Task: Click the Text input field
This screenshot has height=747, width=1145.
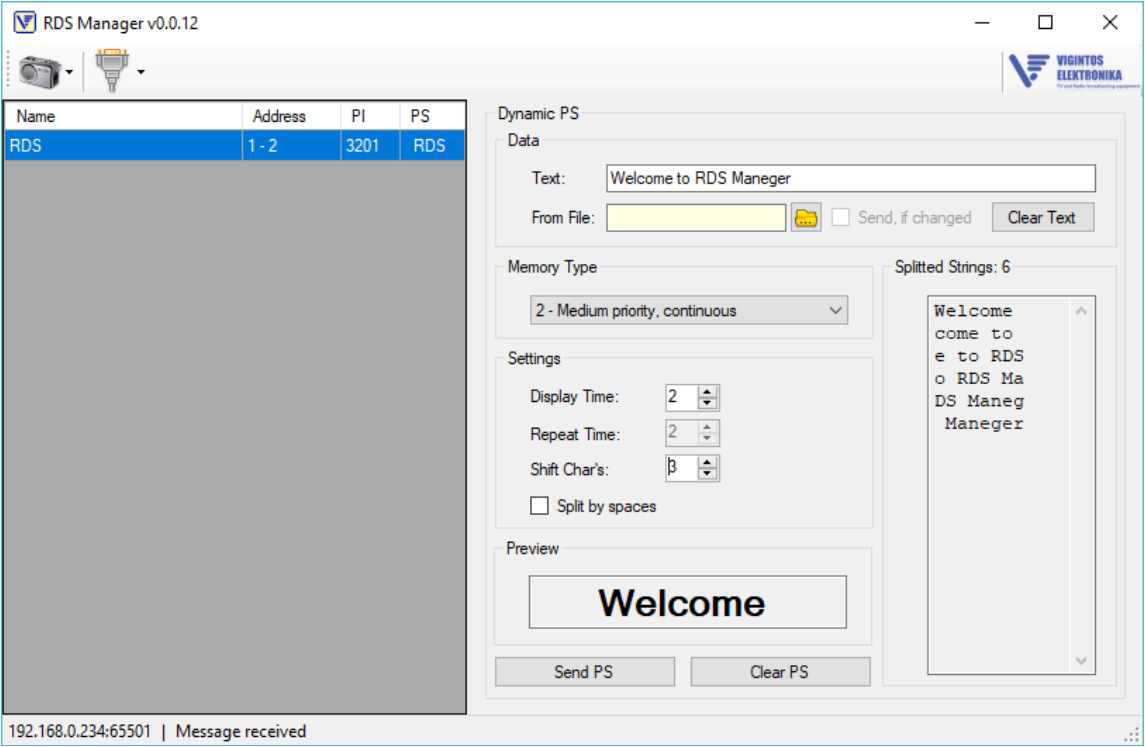Action: [850, 178]
